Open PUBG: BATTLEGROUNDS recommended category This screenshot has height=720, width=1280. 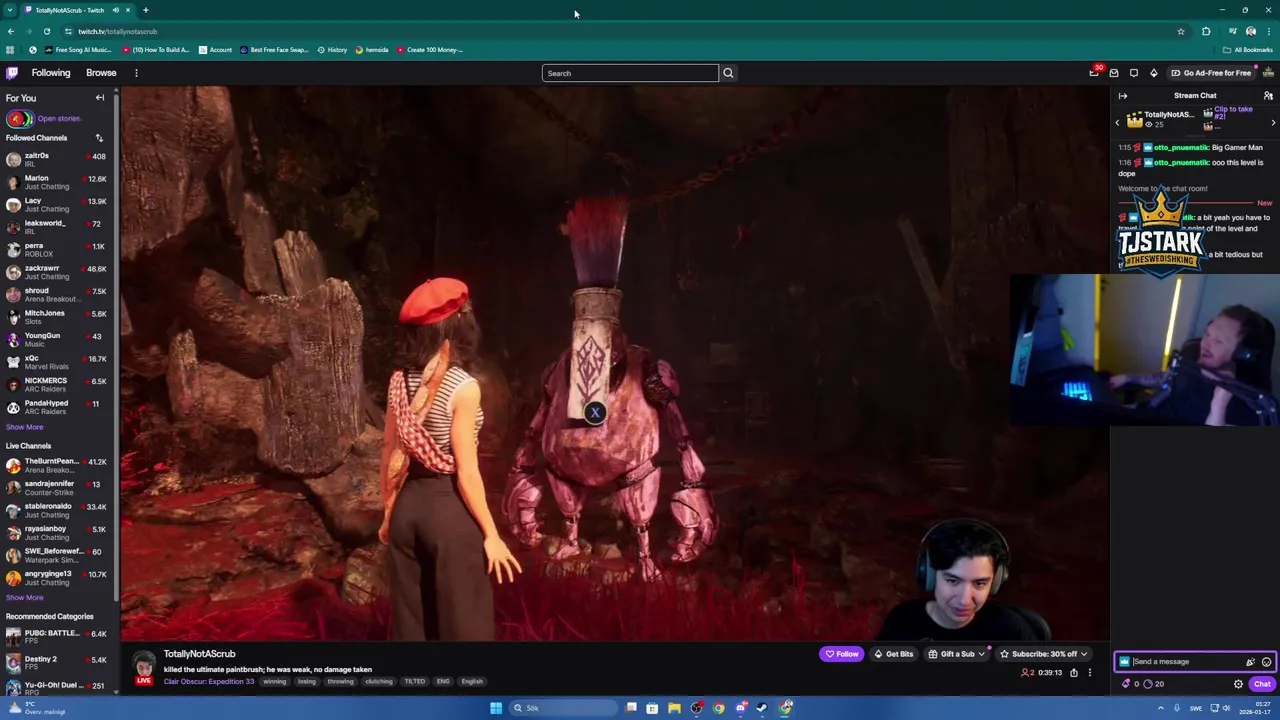[x=59, y=637]
